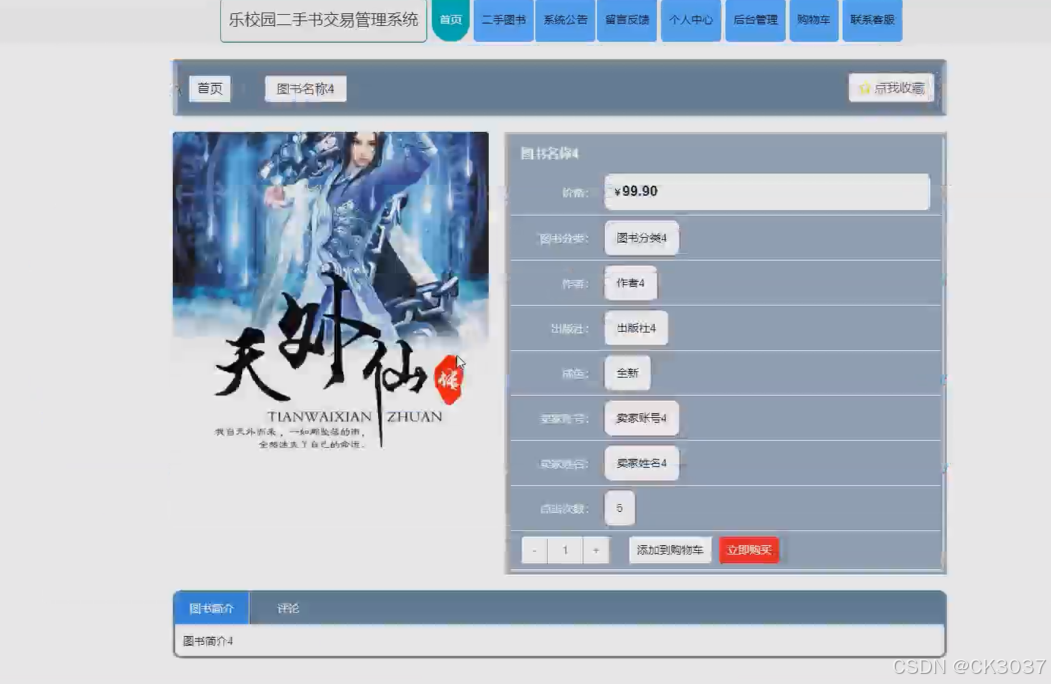Viewport: 1051px width, 684px height.
Task: Click the 全新 condition value
Action: click(627, 373)
